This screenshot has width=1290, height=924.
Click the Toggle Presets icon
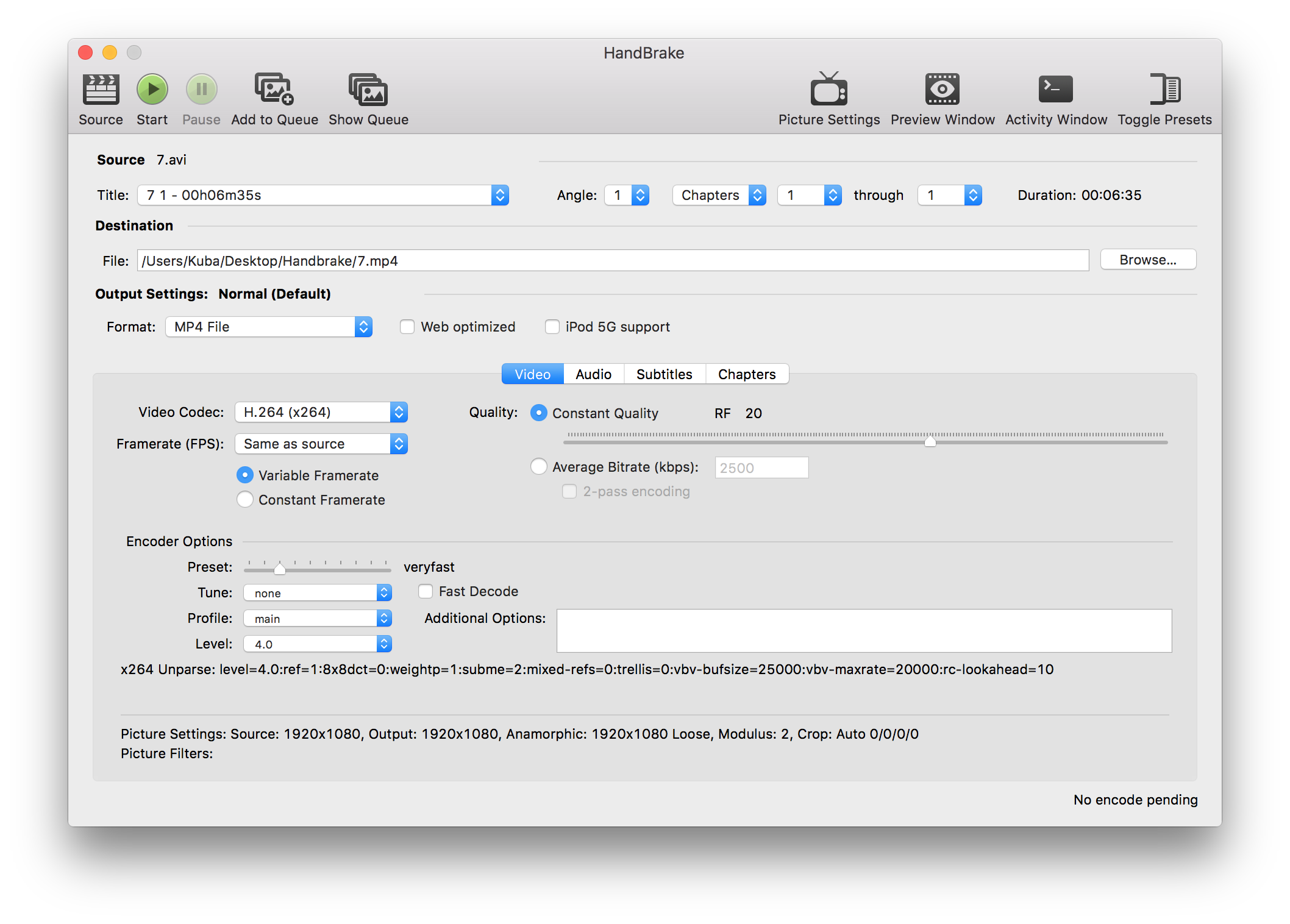[1164, 90]
